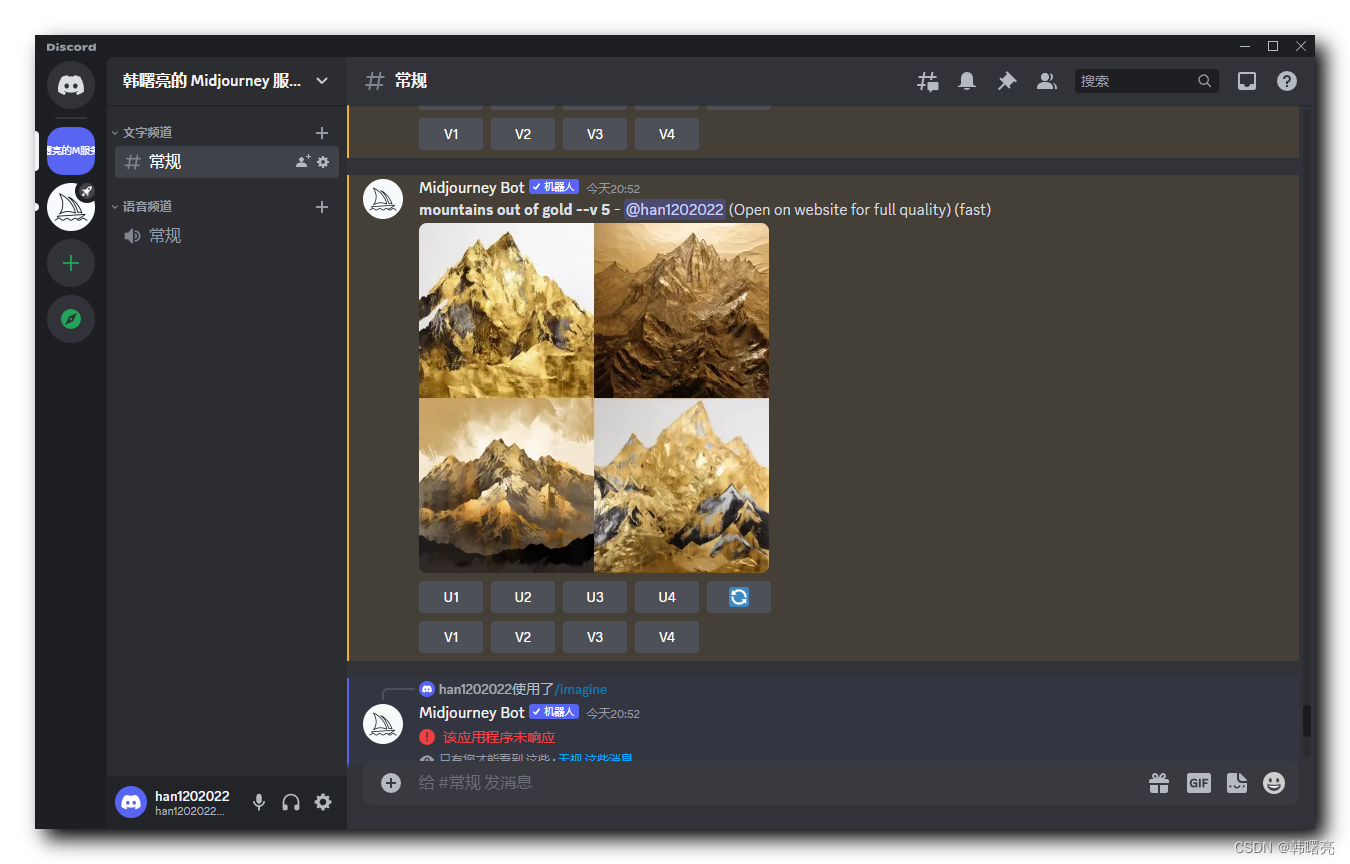
Task: Create channel in 文字频道 category
Action: tap(322, 132)
